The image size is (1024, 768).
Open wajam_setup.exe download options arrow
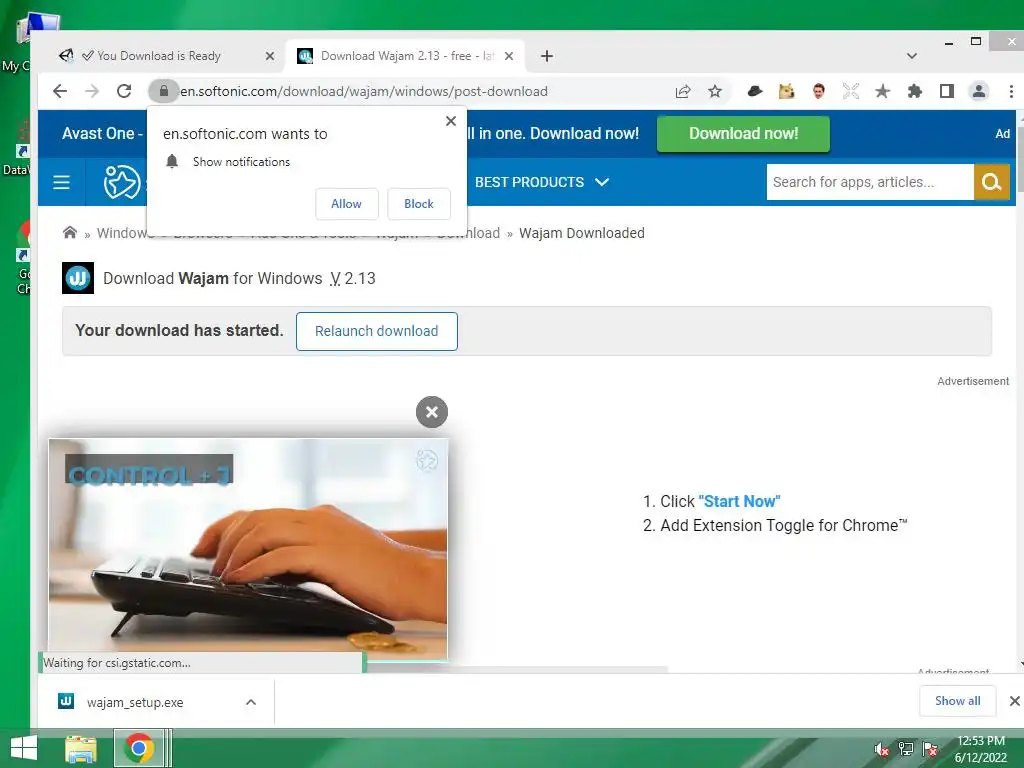(251, 702)
